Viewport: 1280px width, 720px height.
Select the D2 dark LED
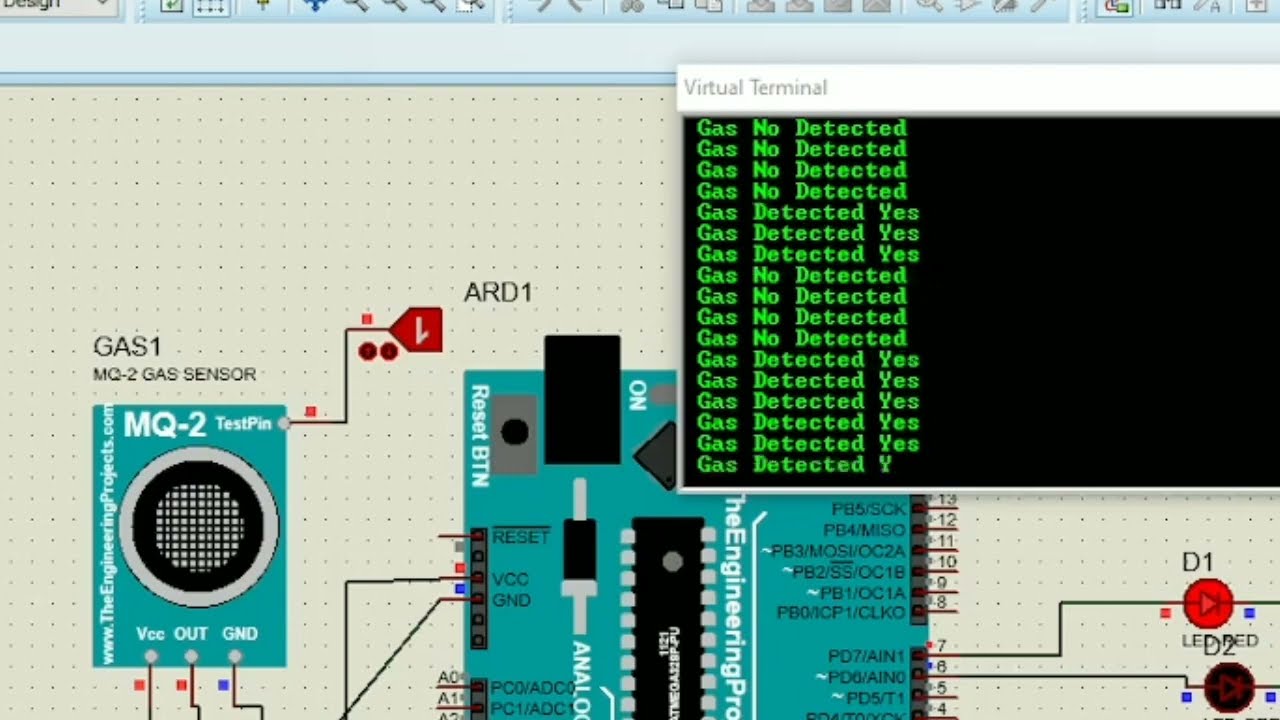tap(1229, 688)
